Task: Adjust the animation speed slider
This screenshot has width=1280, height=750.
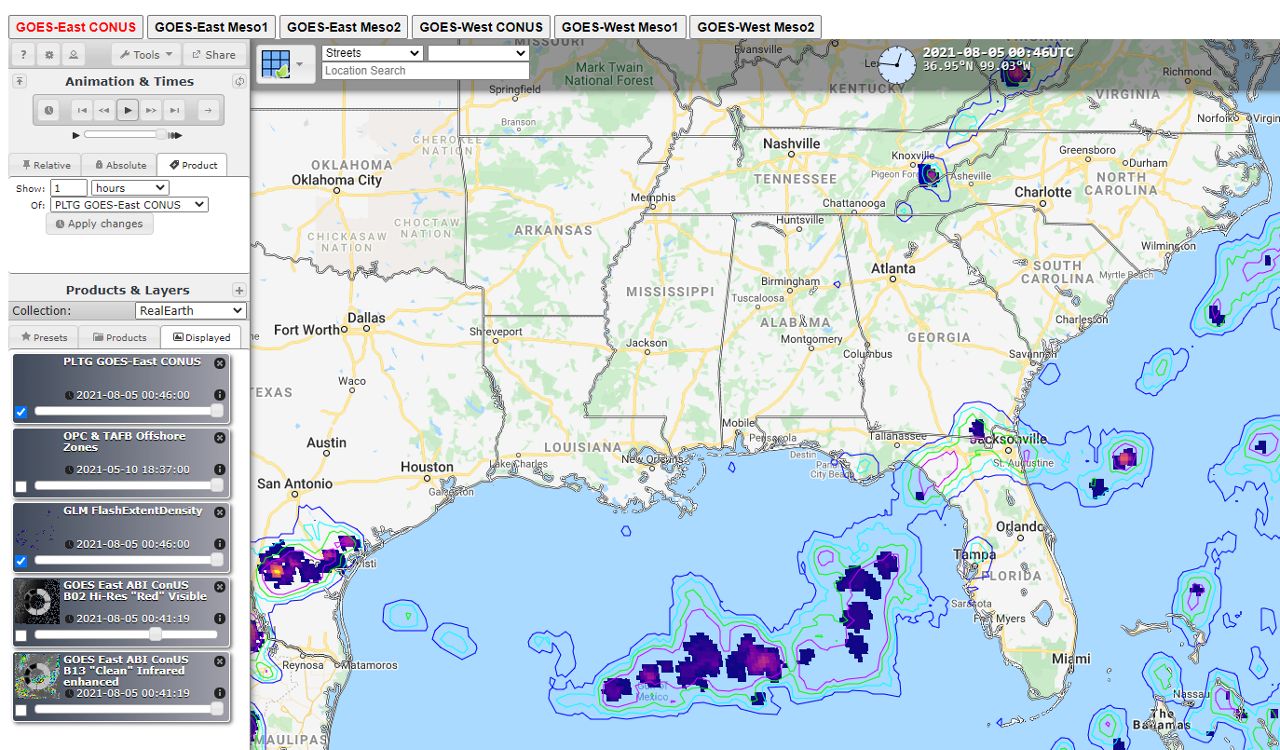Action: point(125,134)
